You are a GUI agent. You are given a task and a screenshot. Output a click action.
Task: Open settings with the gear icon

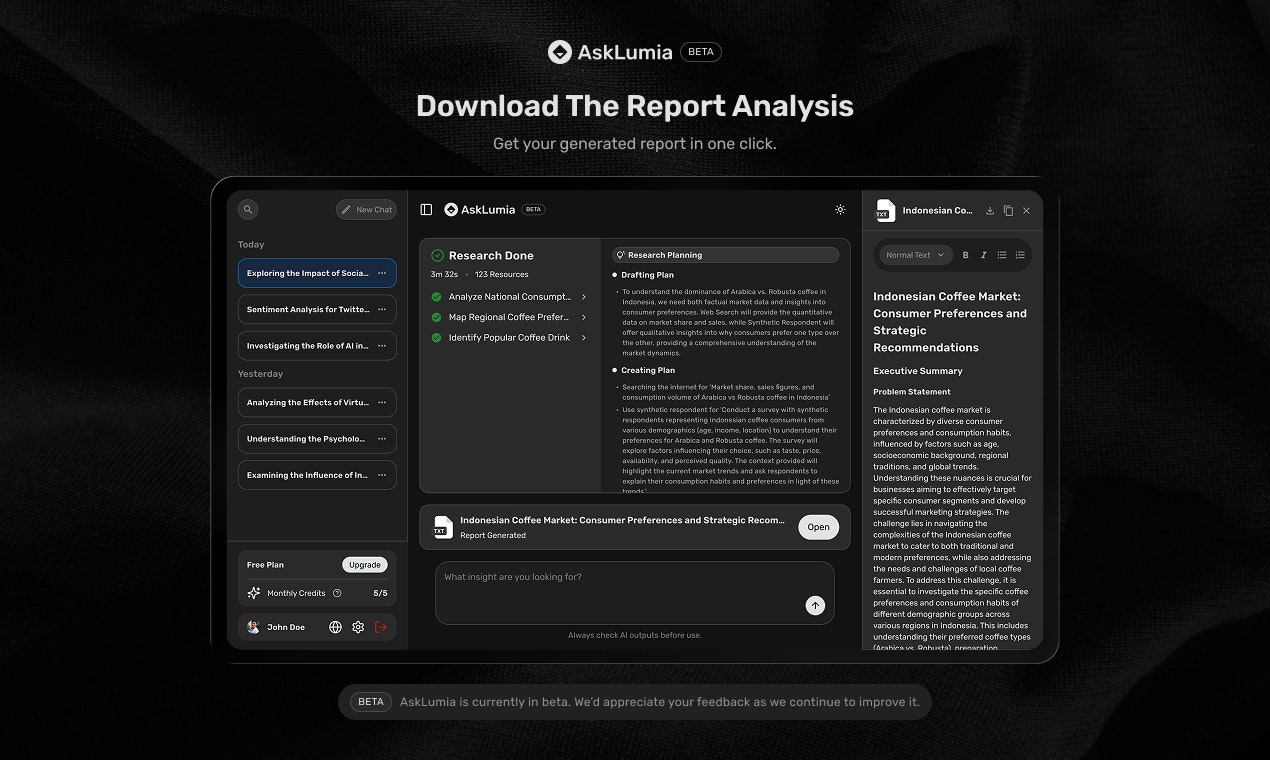coord(358,627)
